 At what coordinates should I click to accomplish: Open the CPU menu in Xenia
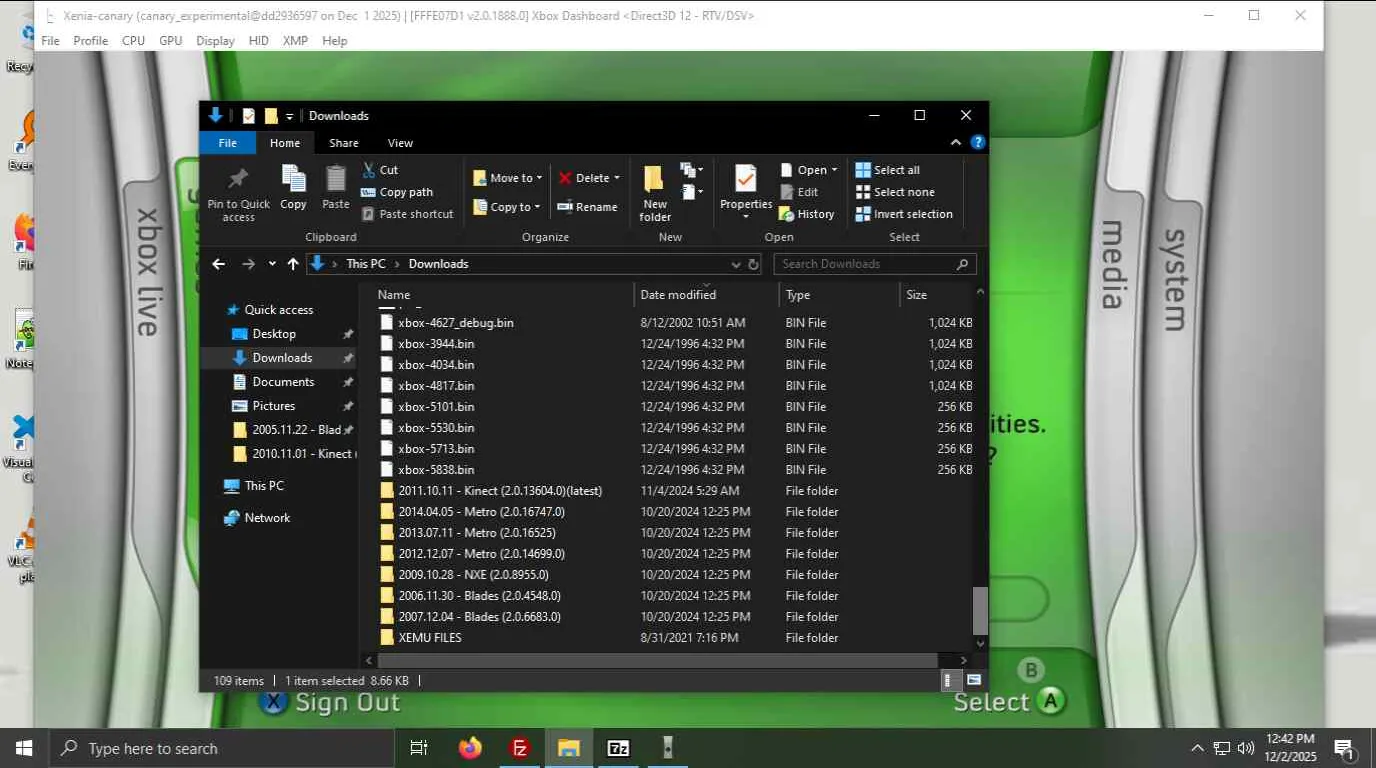(133, 41)
